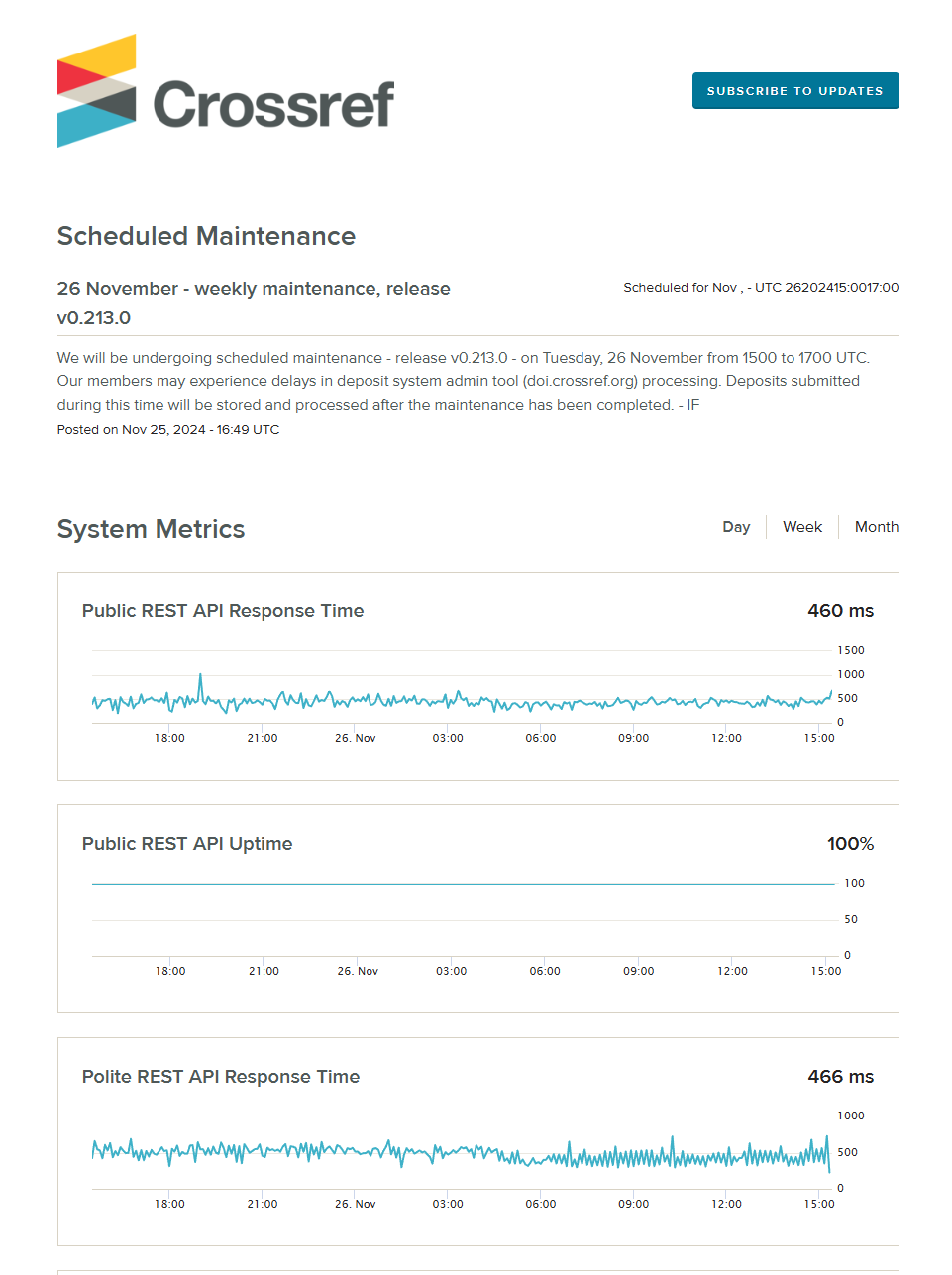Click the Public REST API Response Time title
The height and width of the screenshot is (1275, 952).
tap(223, 611)
